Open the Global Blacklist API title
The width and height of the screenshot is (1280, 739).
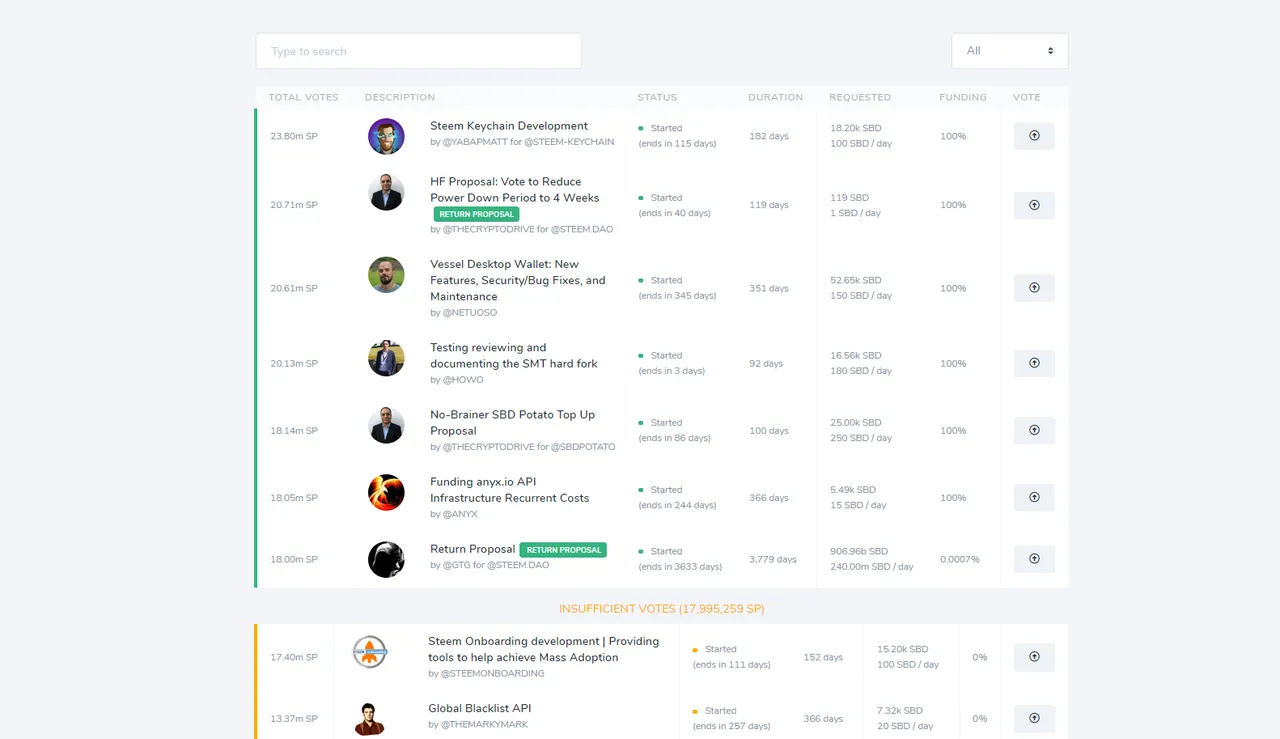pyautogui.click(x=480, y=708)
